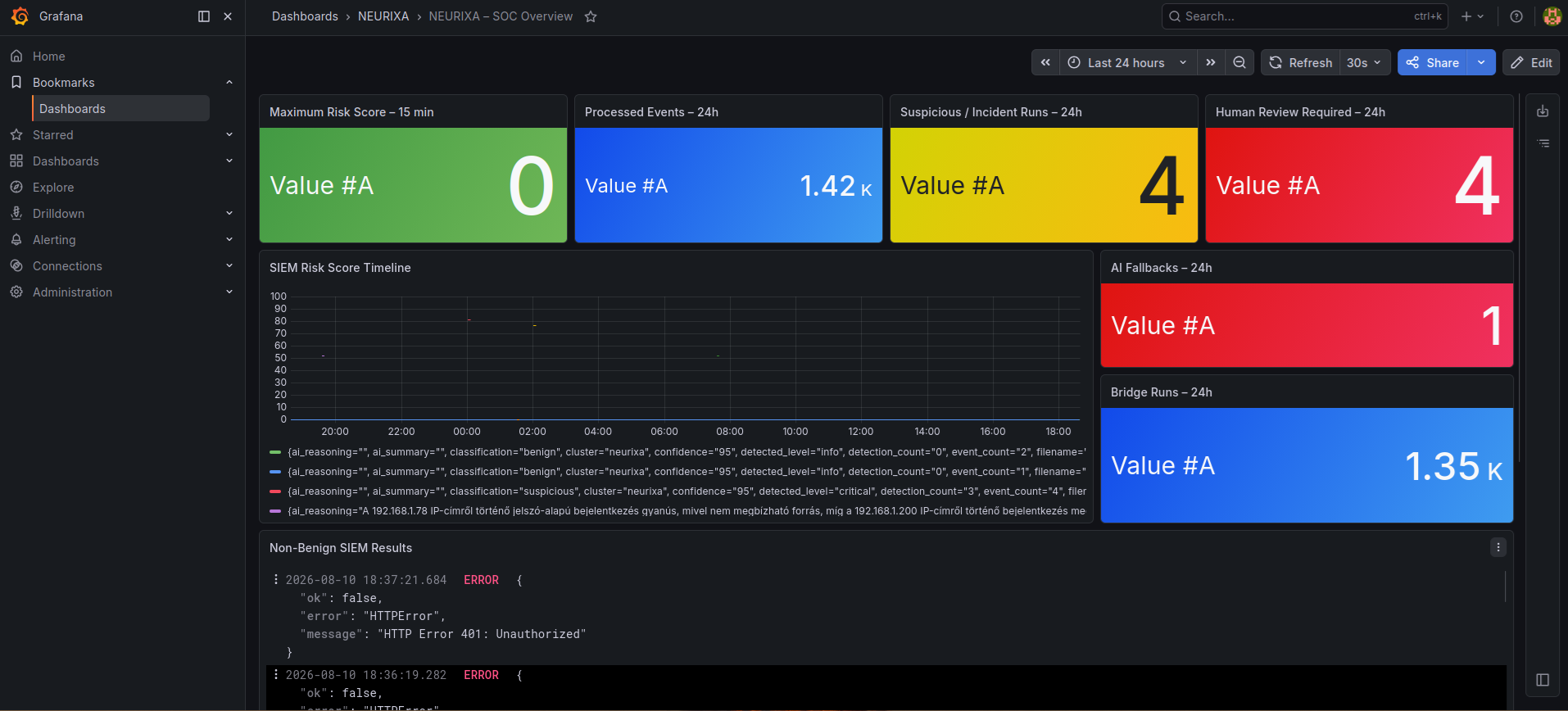Click the Grafana logo icon
This screenshot has width=1568, height=711.
click(x=20, y=16)
